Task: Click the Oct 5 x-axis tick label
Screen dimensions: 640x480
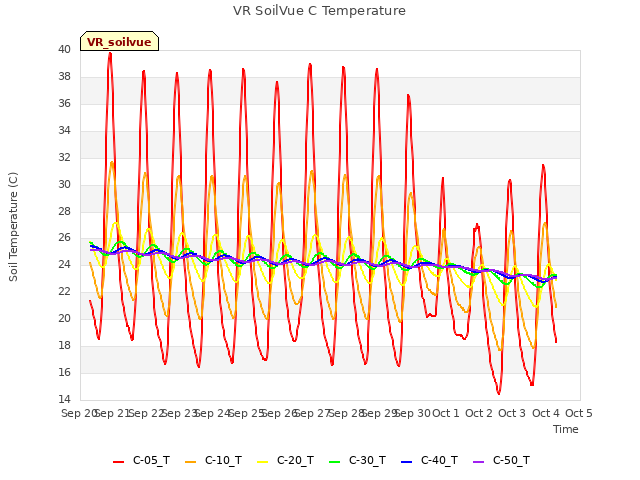Action: coord(579,413)
